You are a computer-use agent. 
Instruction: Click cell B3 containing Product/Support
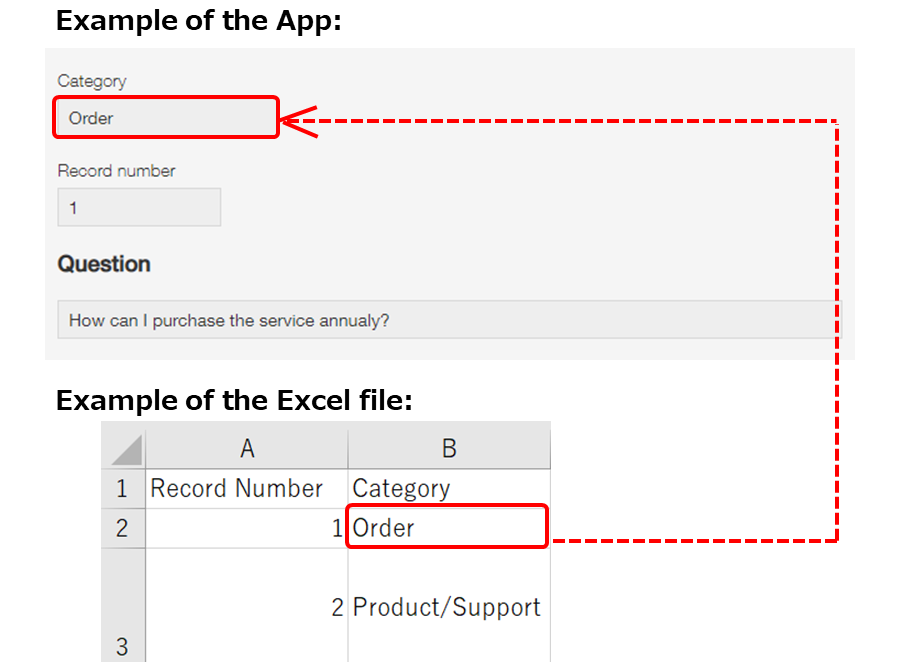[446, 606]
